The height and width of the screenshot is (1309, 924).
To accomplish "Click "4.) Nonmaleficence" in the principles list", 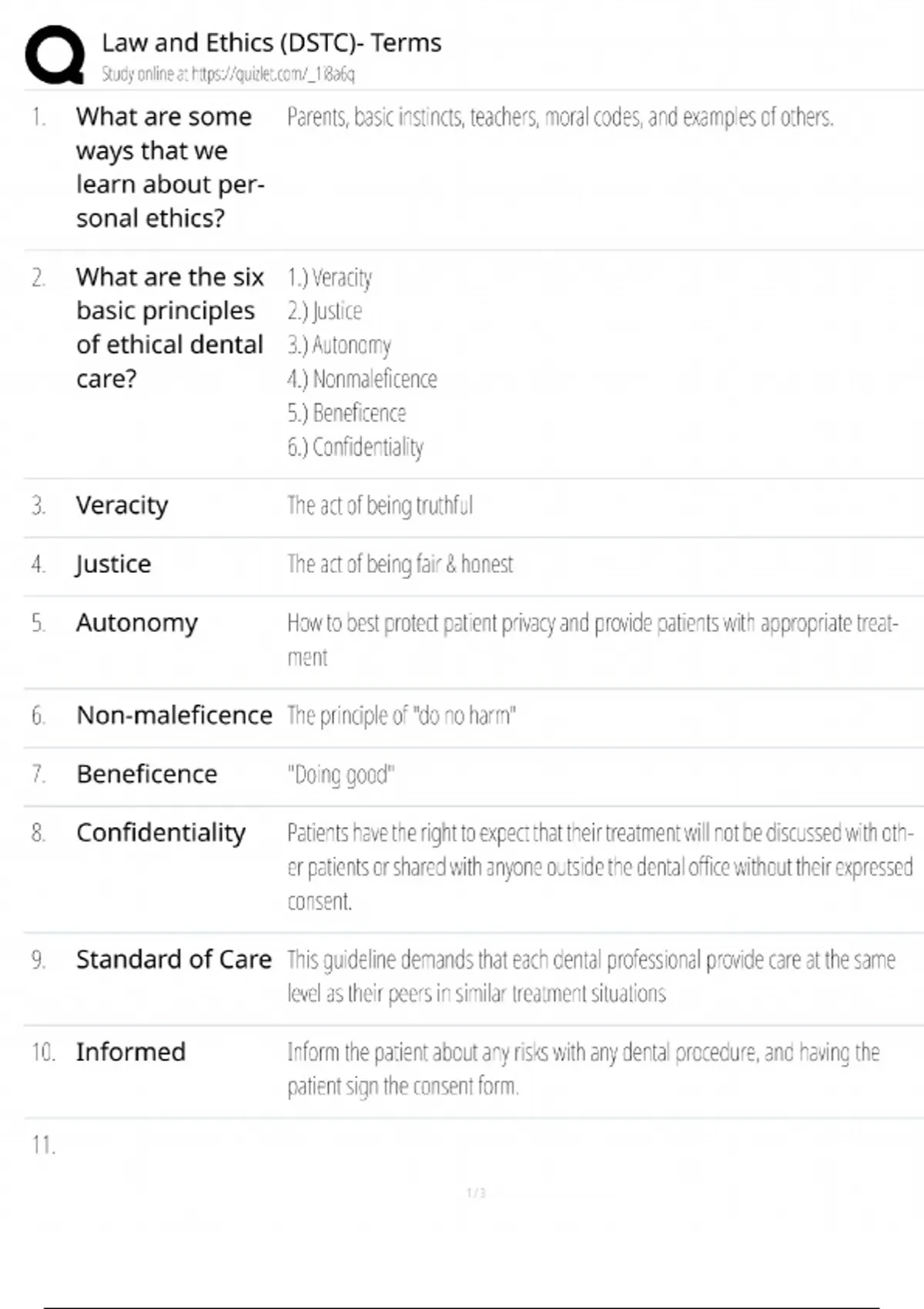I will point(362,379).
